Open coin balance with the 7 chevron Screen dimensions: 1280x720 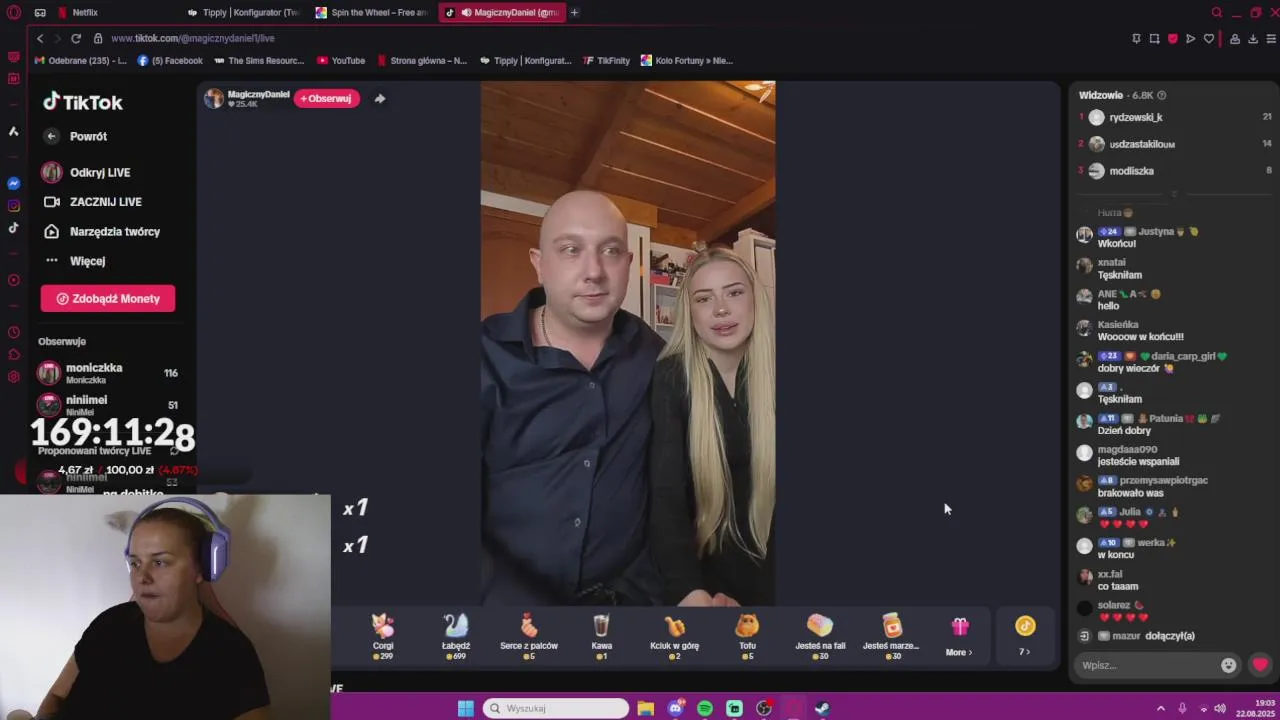point(1024,637)
